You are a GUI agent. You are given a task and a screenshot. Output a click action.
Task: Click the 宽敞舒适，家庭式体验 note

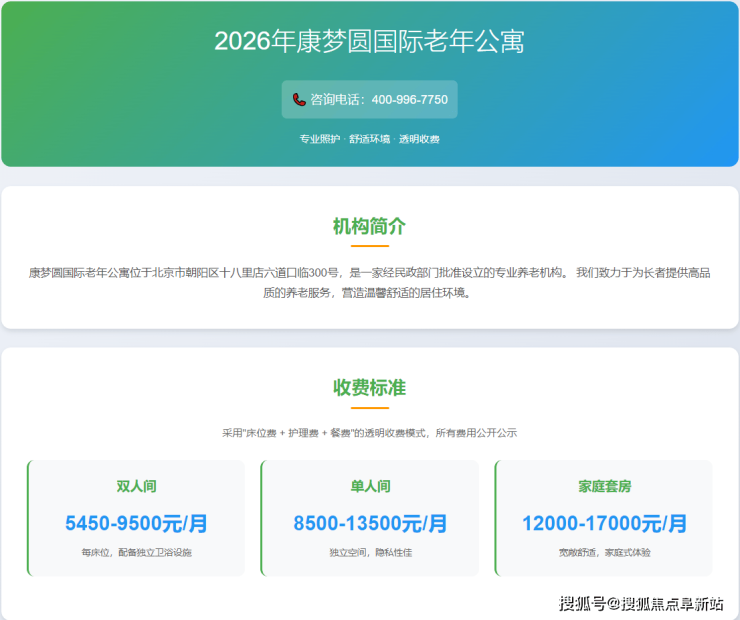tap(604, 552)
